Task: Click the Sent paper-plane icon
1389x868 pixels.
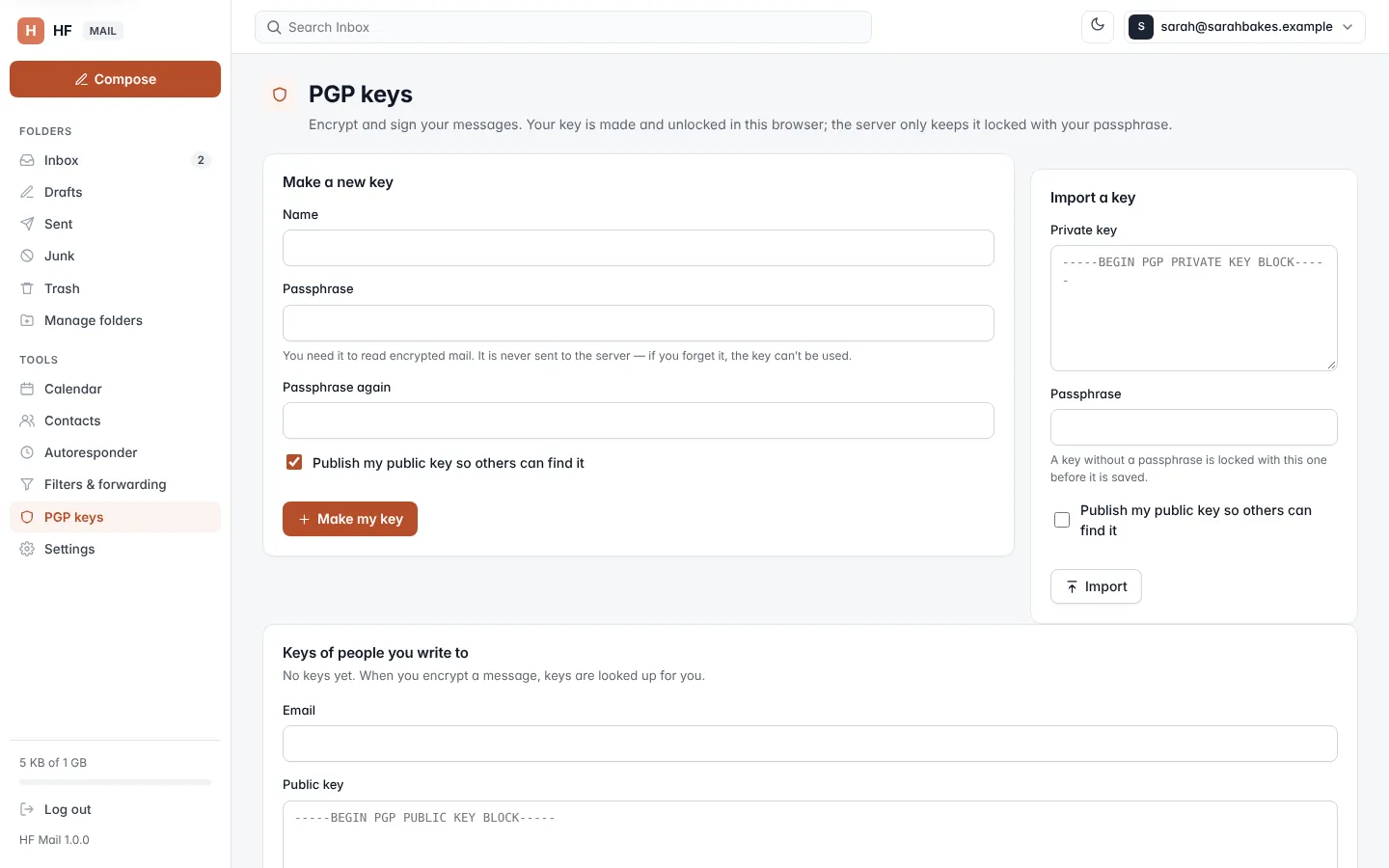Action: tap(27, 224)
